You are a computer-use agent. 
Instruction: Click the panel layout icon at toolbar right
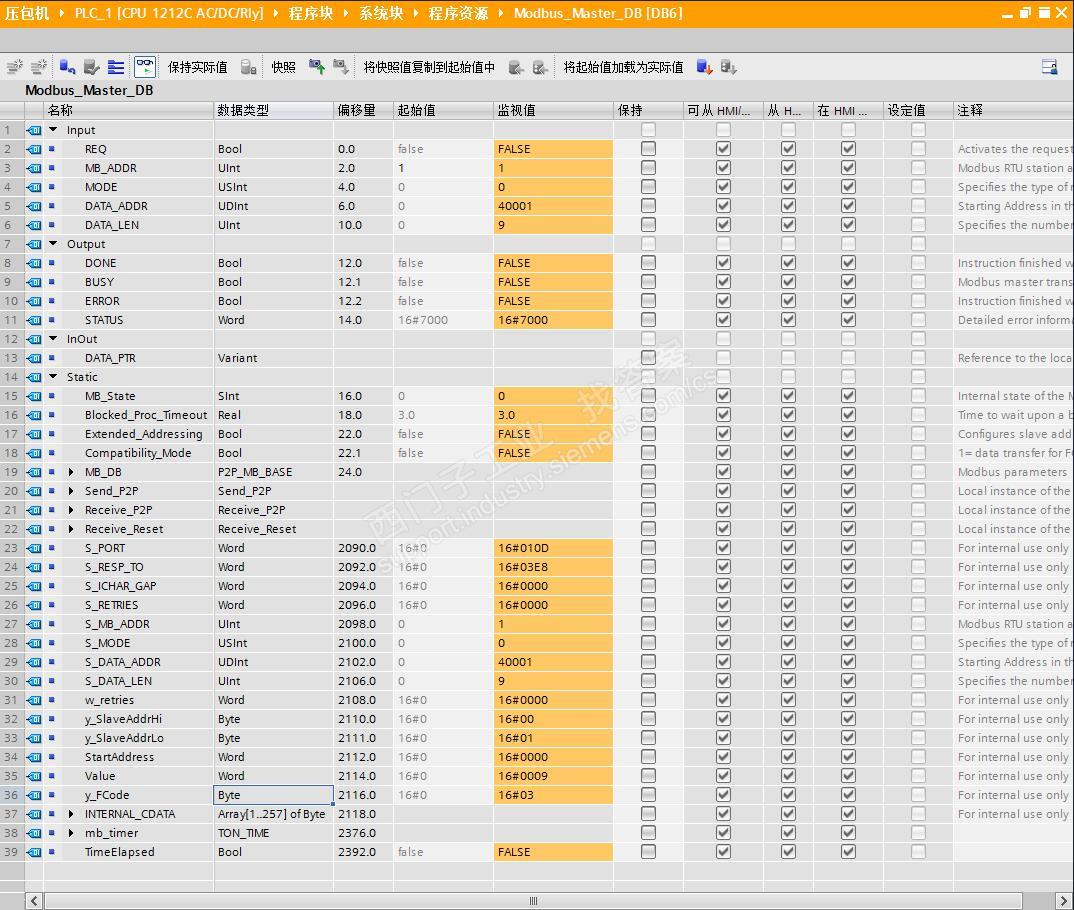(1049, 66)
